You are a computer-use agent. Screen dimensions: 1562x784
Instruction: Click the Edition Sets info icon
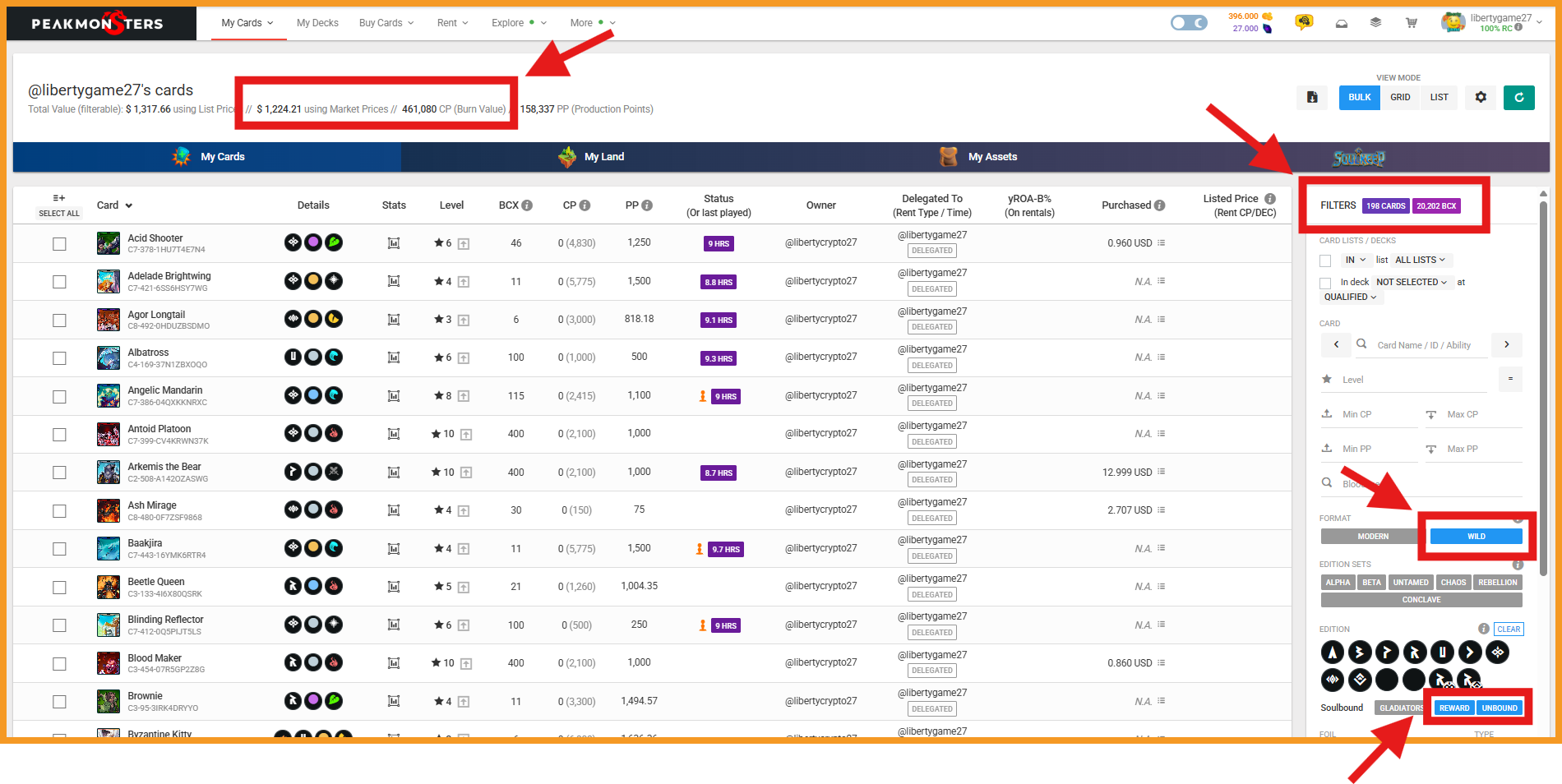pos(1518,565)
